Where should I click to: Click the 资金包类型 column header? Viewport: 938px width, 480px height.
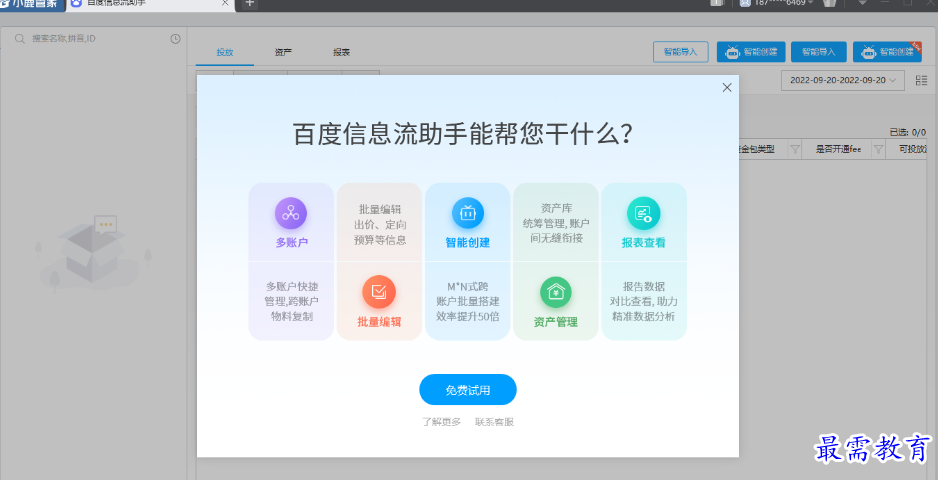[x=757, y=150]
